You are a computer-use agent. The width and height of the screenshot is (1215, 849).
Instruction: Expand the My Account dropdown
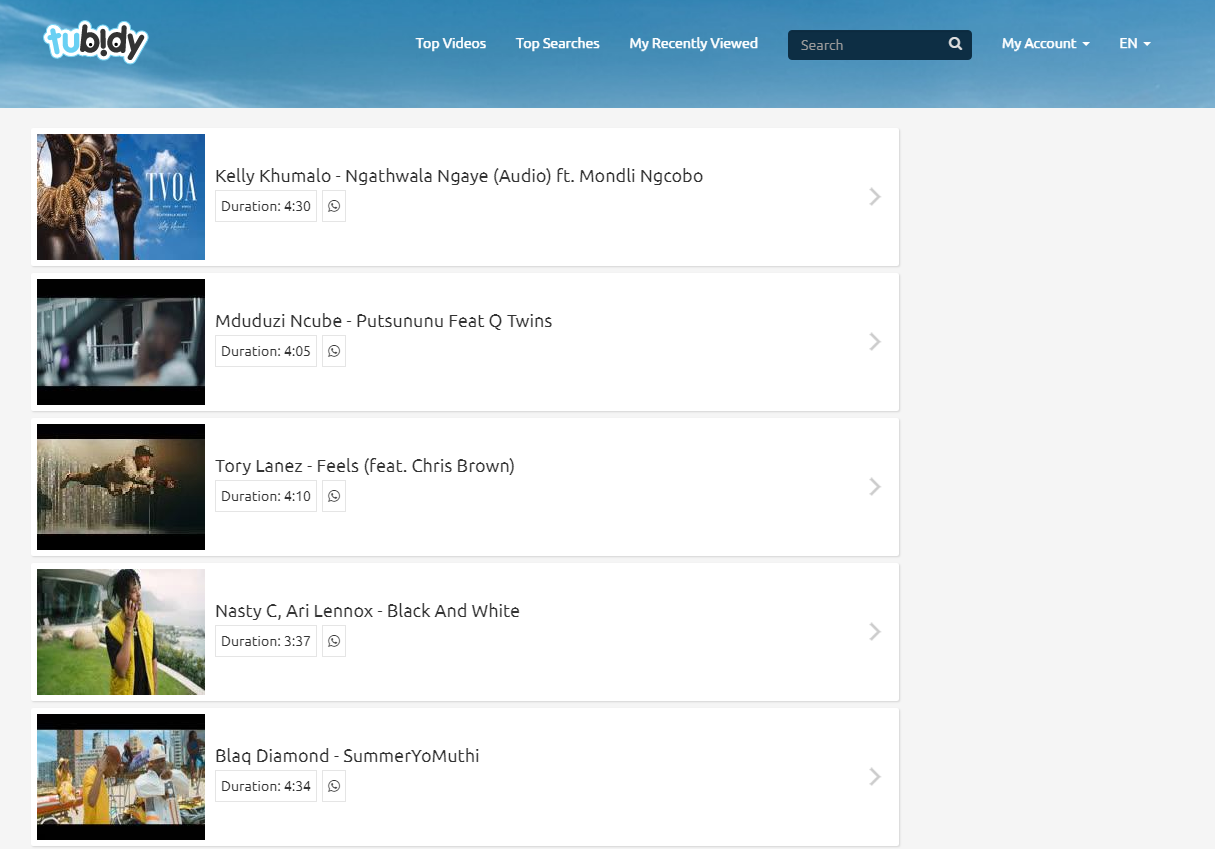[1045, 44]
